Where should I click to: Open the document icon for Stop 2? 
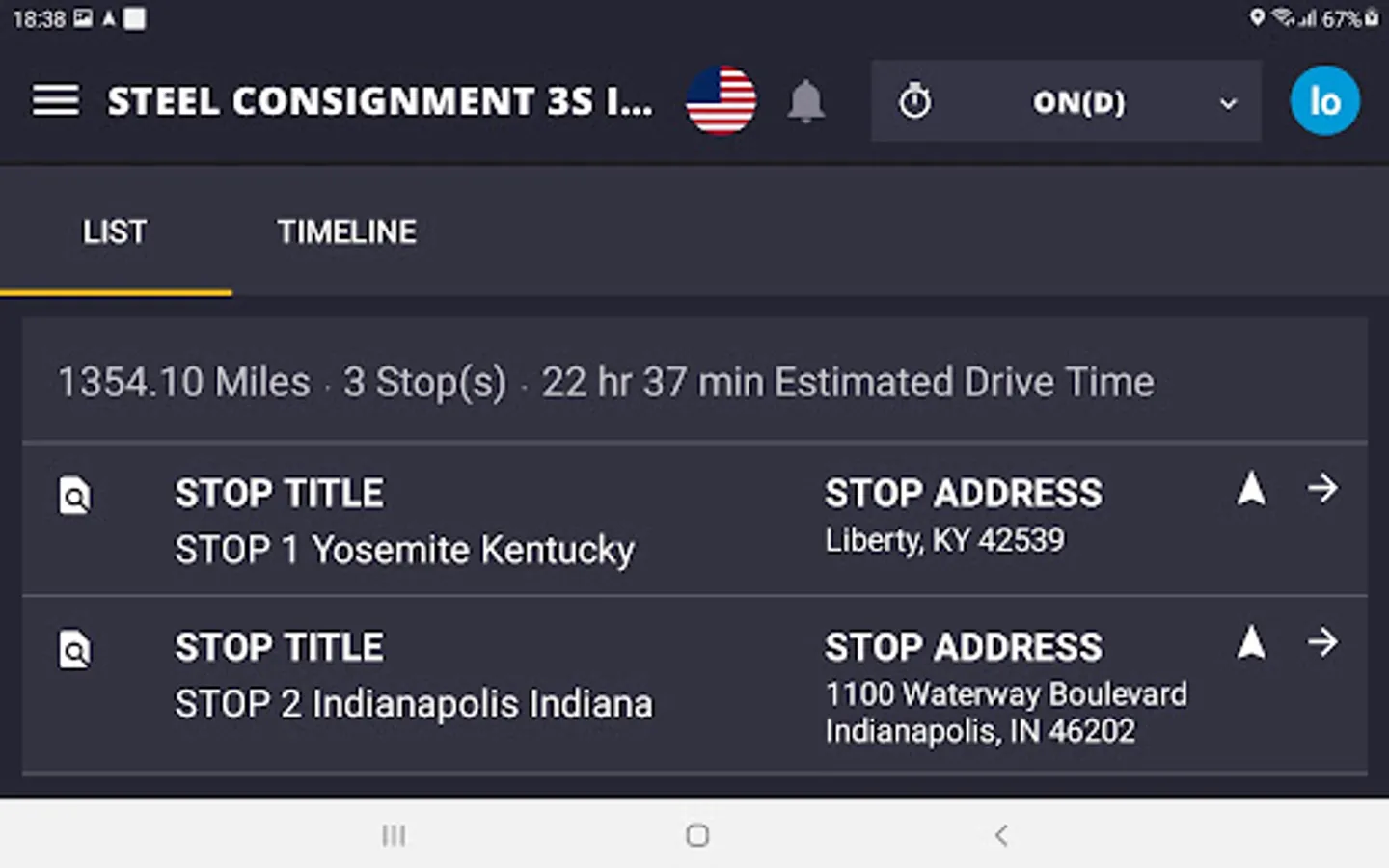[74, 649]
